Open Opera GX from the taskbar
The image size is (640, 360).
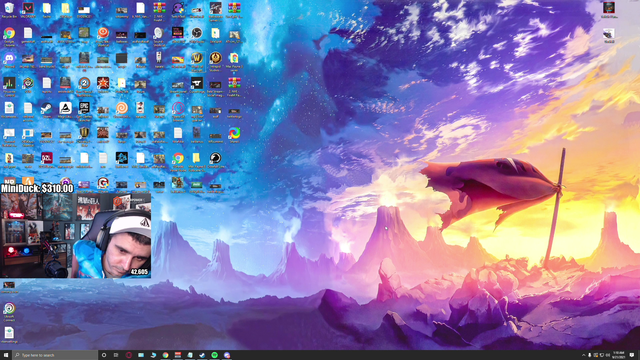click(129, 355)
